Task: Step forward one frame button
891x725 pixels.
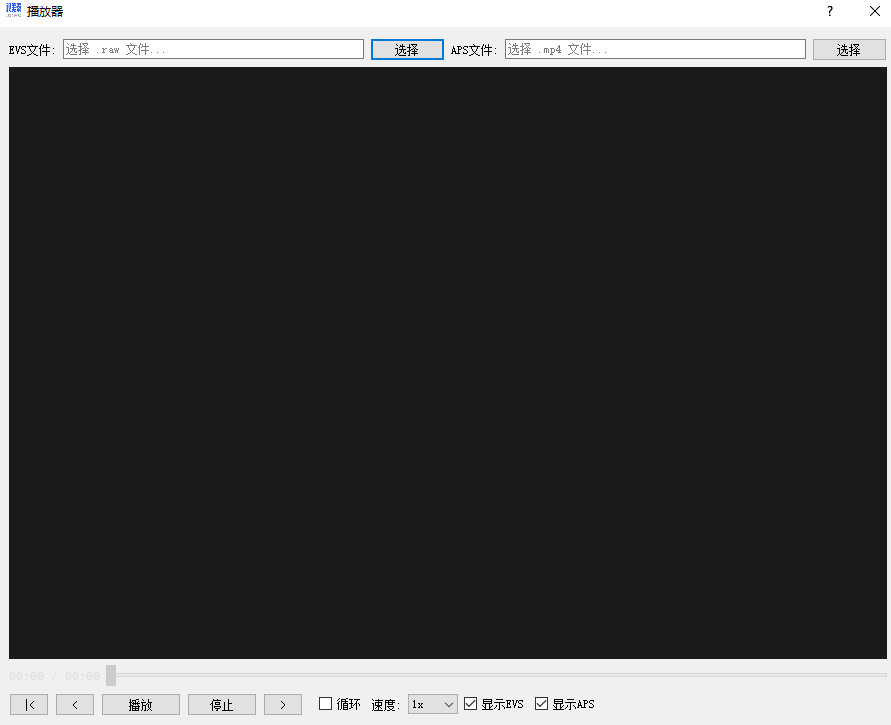Action: click(x=283, y=705)
